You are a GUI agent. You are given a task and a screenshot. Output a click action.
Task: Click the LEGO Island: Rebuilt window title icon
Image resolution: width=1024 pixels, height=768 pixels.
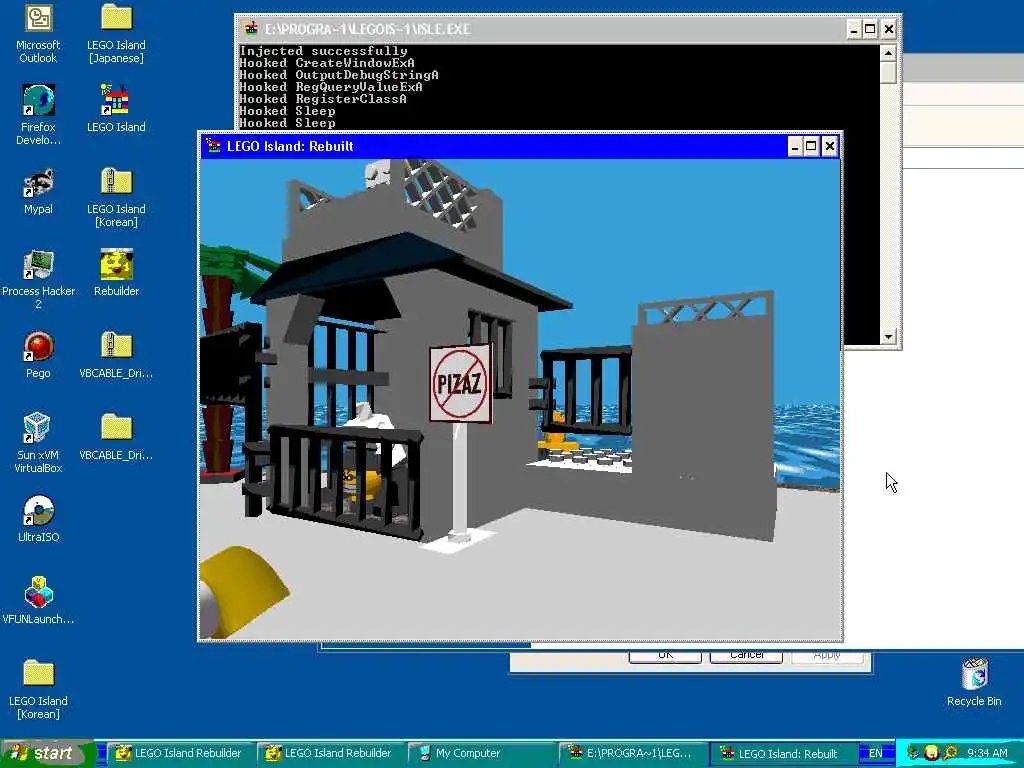click(x=213, y=146)
